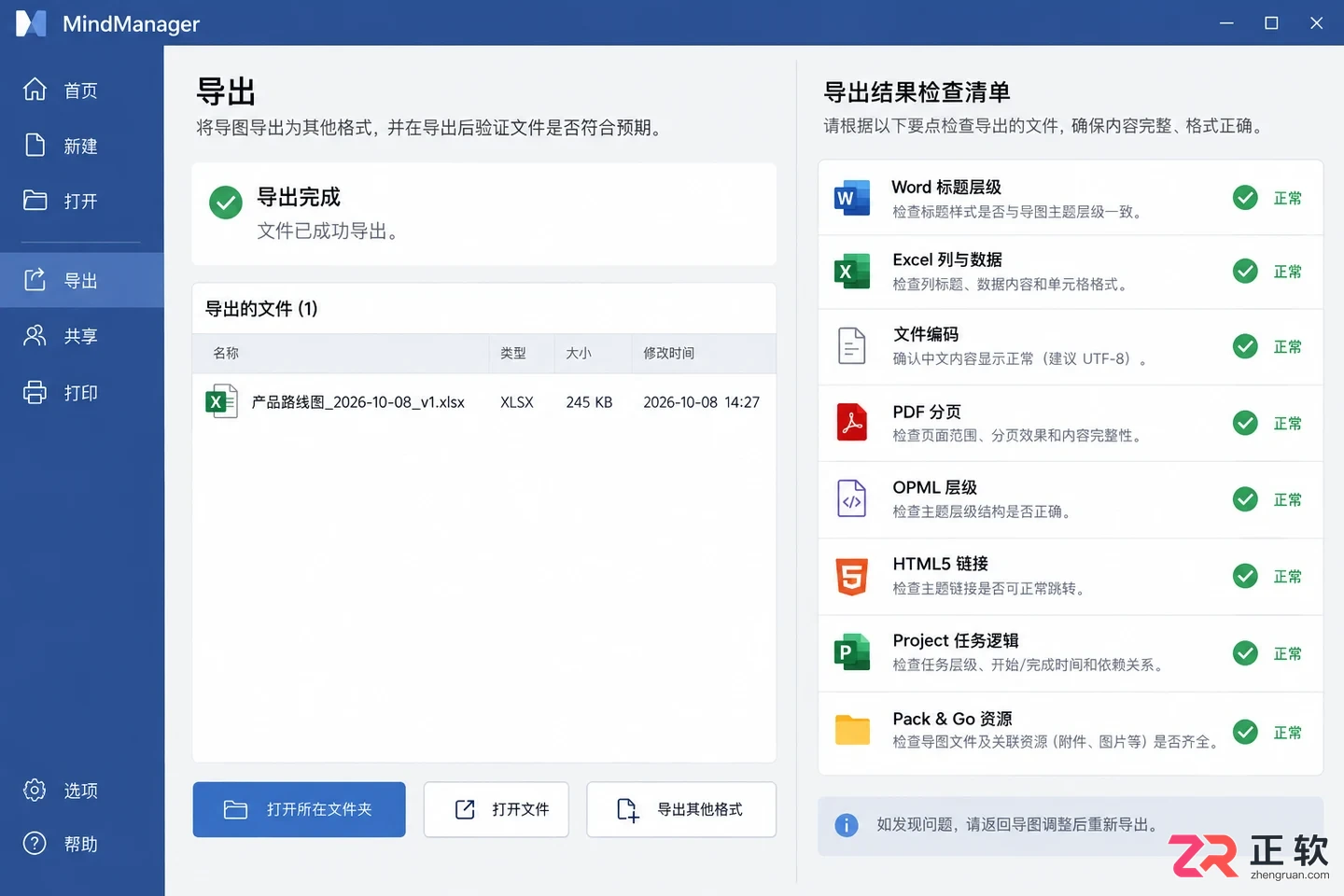Click 正常 status for 文件编码
Screen dimensions: 1344x896
1287,346
